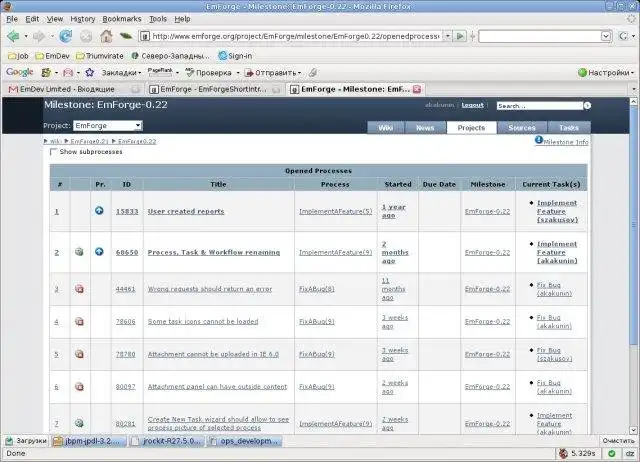
Task: Click in the URL address bar
Action: [295, 36]
